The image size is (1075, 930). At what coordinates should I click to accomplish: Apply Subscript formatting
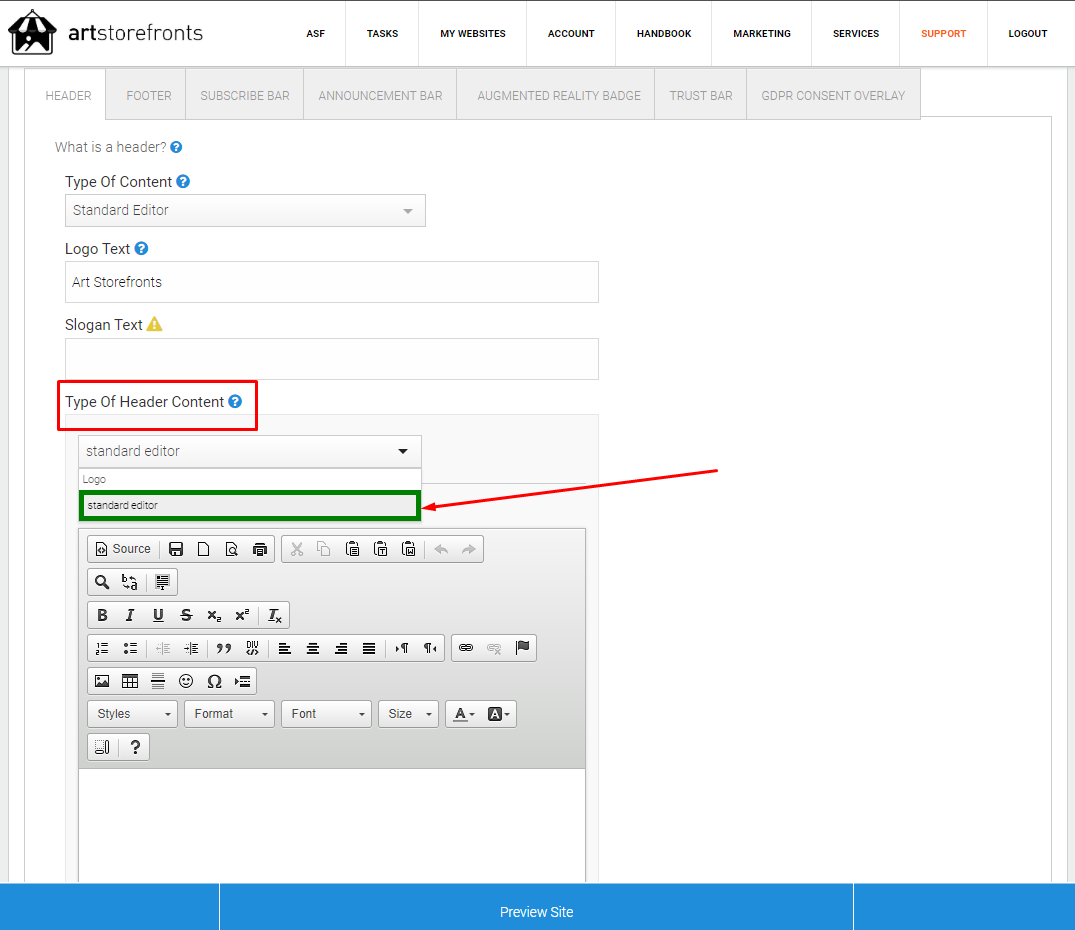tap(214, 615)
